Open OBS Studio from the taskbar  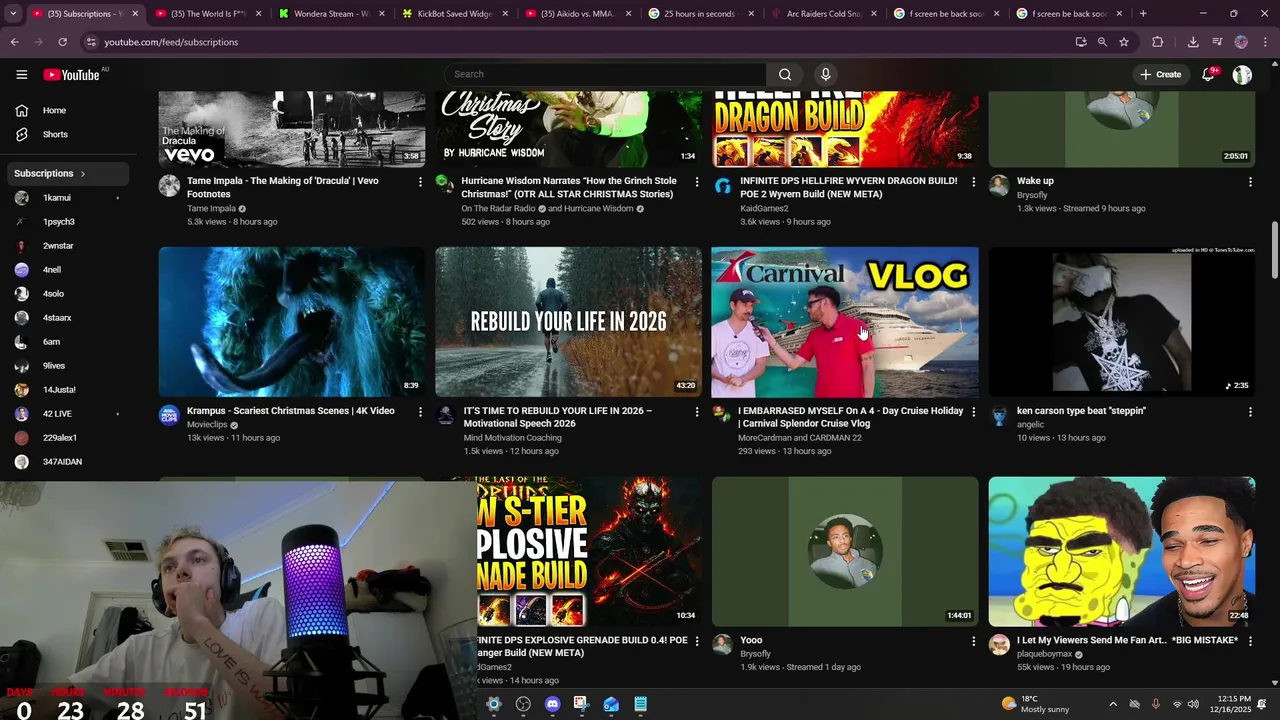click(523, 704)
